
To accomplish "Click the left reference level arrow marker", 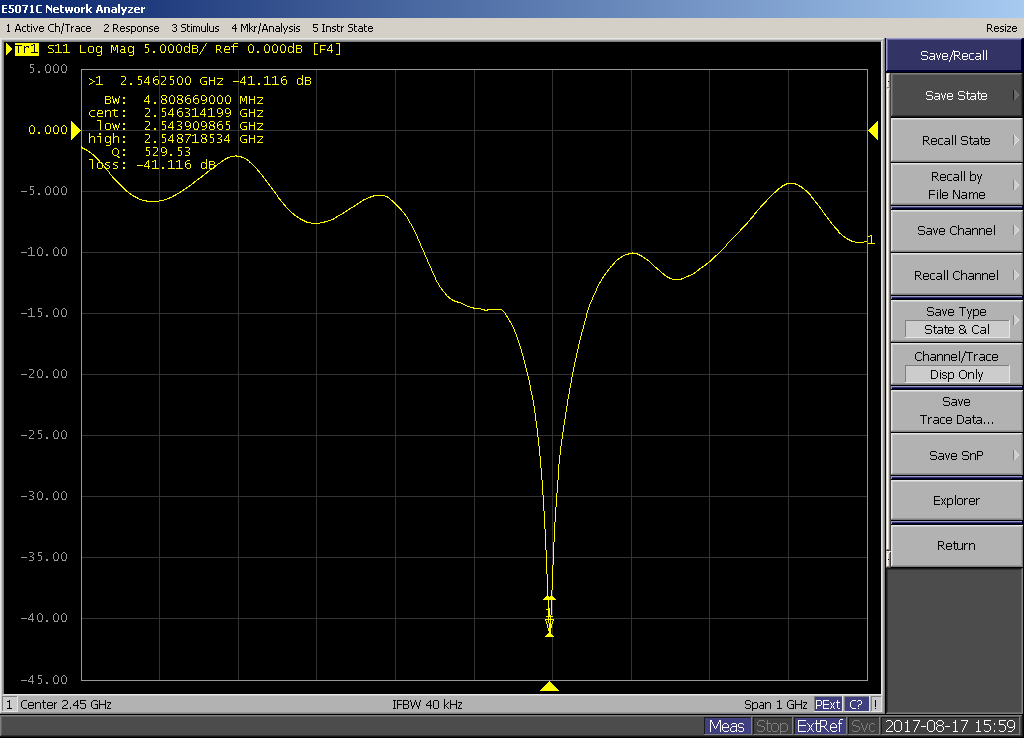I will click(x=75, y=130).
